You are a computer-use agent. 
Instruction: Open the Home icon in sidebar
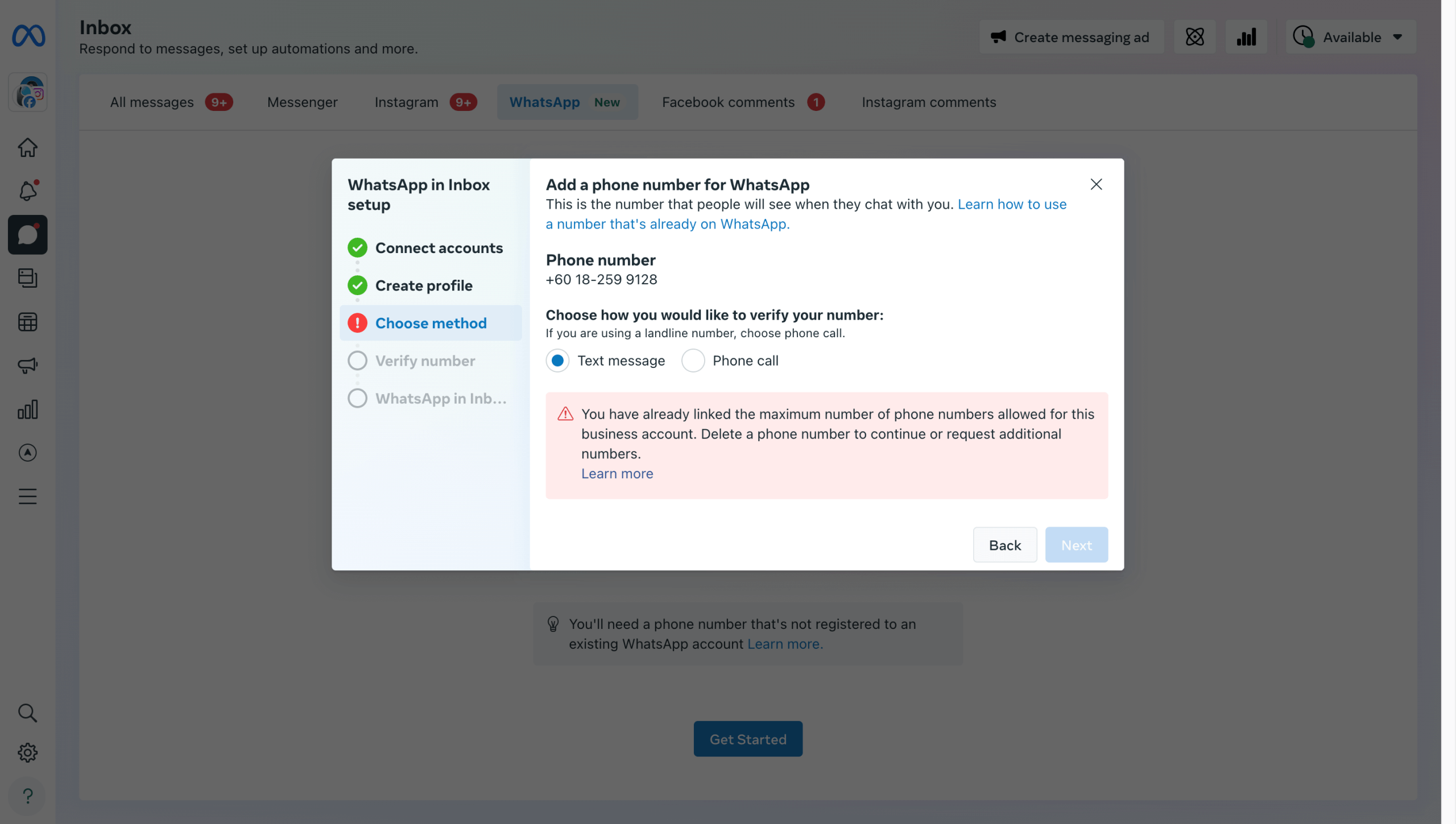coord(27,148)
